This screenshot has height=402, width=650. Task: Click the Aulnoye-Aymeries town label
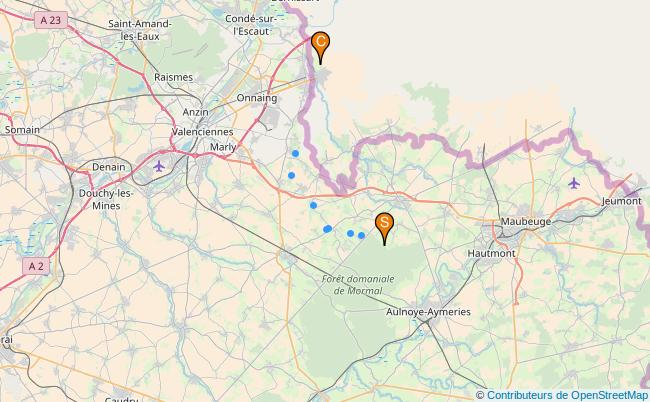click(x=428, y=312)
